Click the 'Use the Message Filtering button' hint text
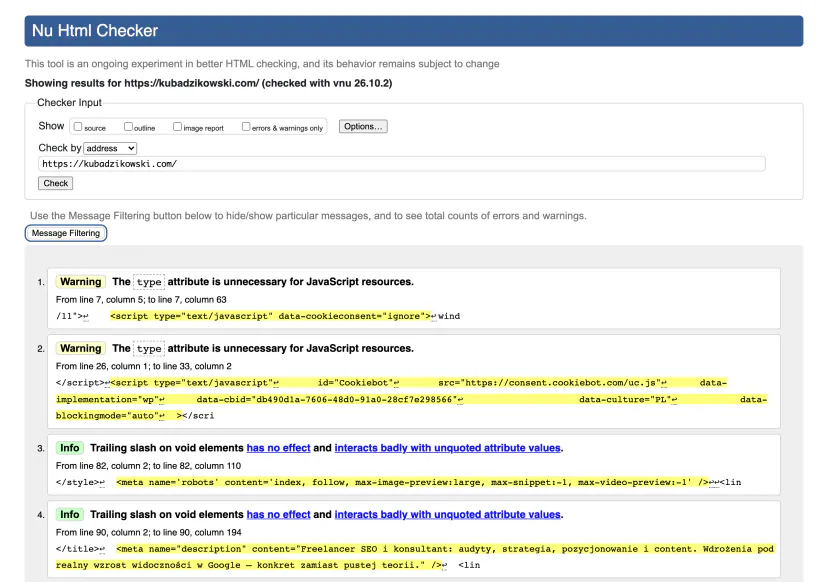 tap(308, 216)
